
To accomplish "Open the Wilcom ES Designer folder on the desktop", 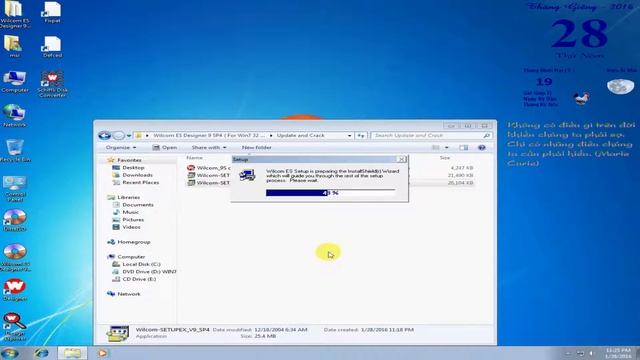I will click(15, 15).
